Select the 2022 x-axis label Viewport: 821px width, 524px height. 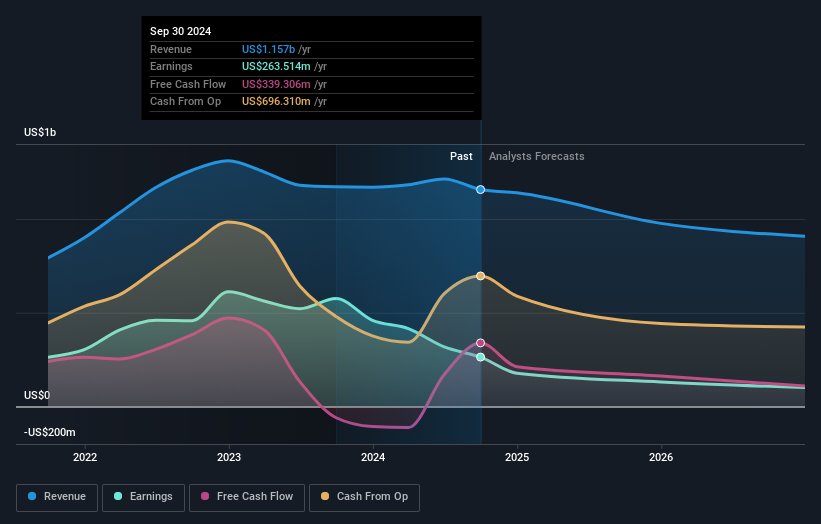(x=85, y=457)
